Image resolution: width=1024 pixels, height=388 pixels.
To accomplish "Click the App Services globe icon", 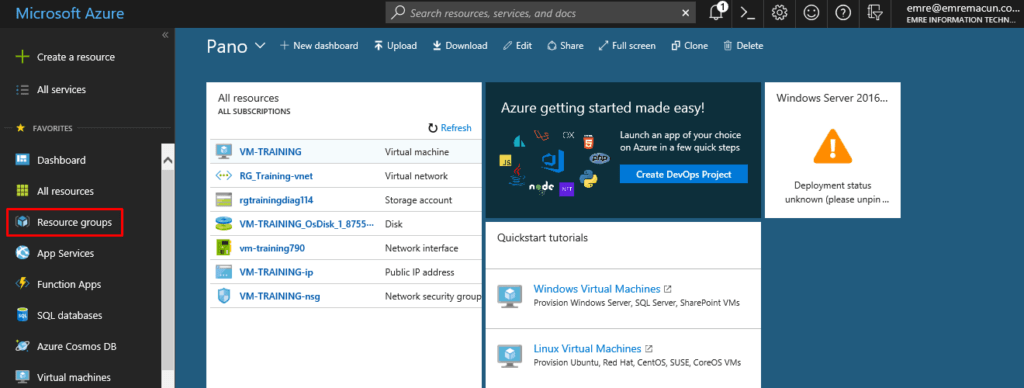I will (23, 253).
